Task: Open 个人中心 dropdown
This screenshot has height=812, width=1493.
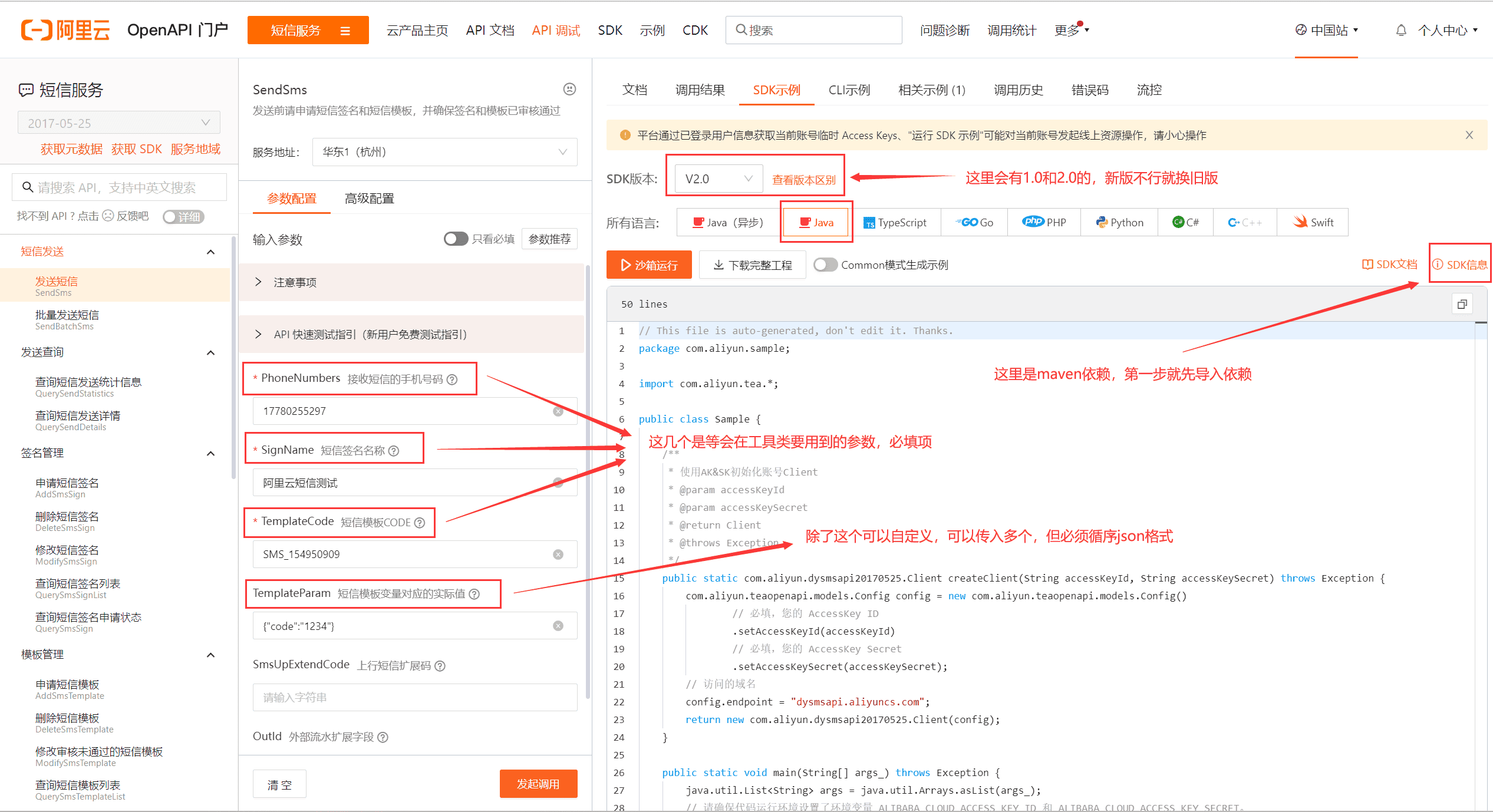Action: tap(1448, 30)
